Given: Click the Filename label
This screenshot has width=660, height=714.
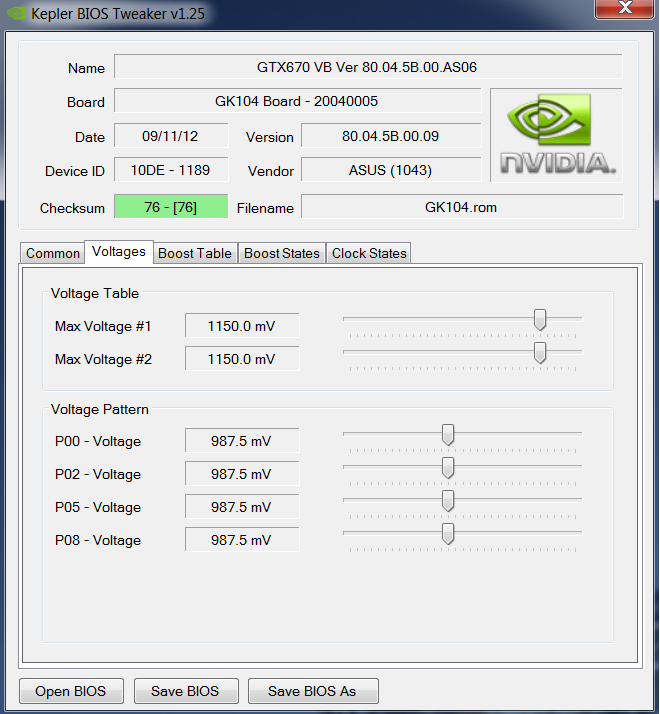Looking at the screenshot, I should 266,208.
